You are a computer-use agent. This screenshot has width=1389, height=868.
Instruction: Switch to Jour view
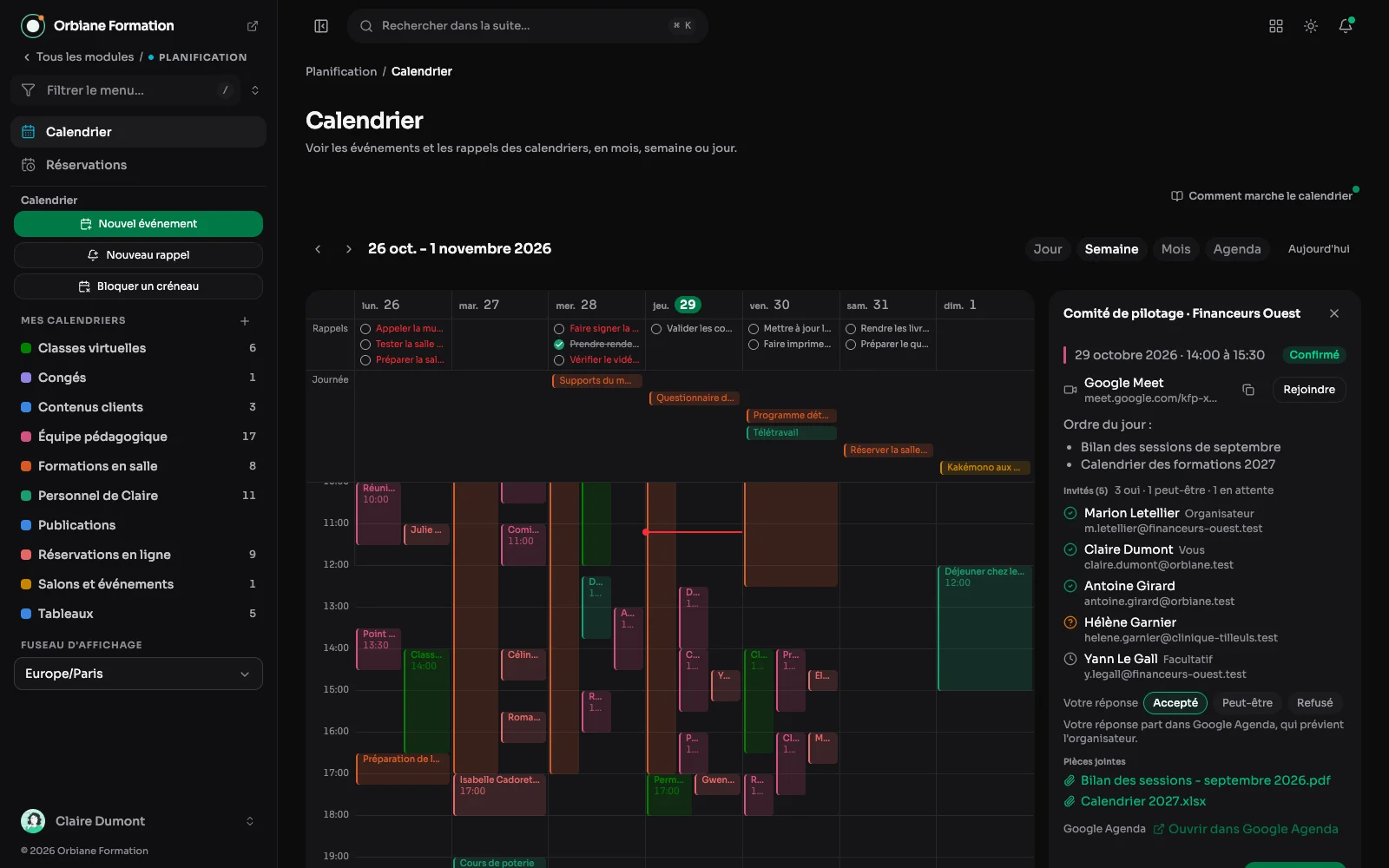[x=1048, y=249]
